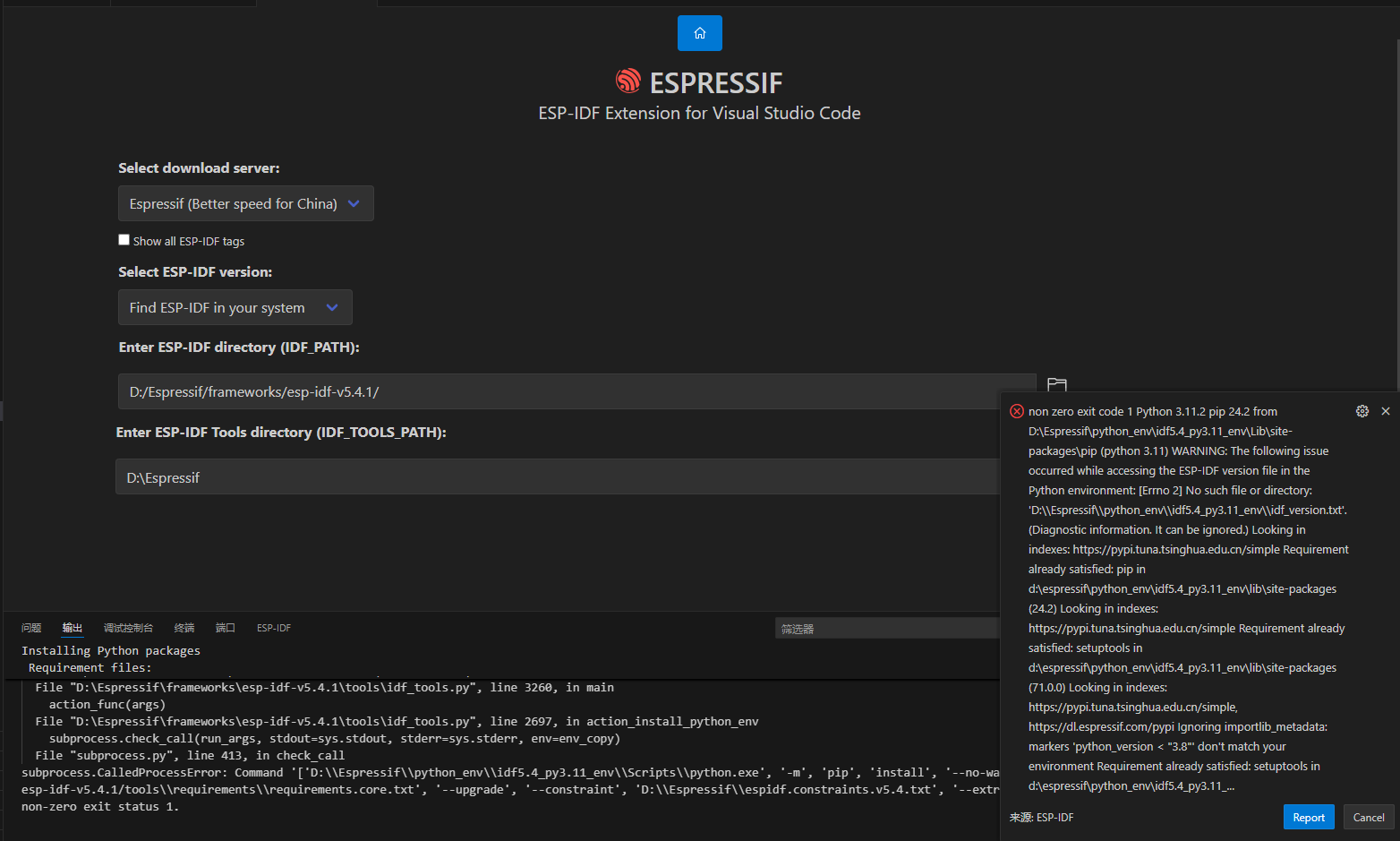
Task: Open folder browser for IDF_PATH
Action: [1057, 386]
